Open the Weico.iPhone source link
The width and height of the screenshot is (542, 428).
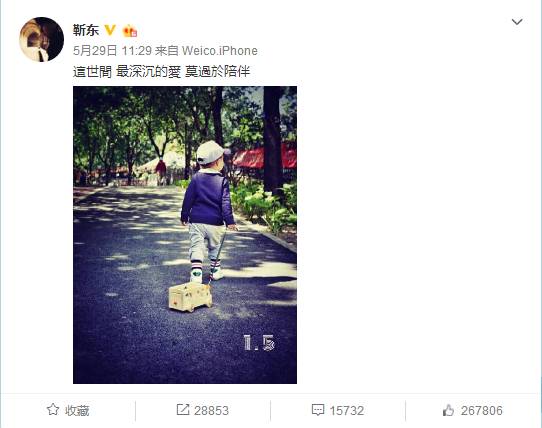click(219, 51)
